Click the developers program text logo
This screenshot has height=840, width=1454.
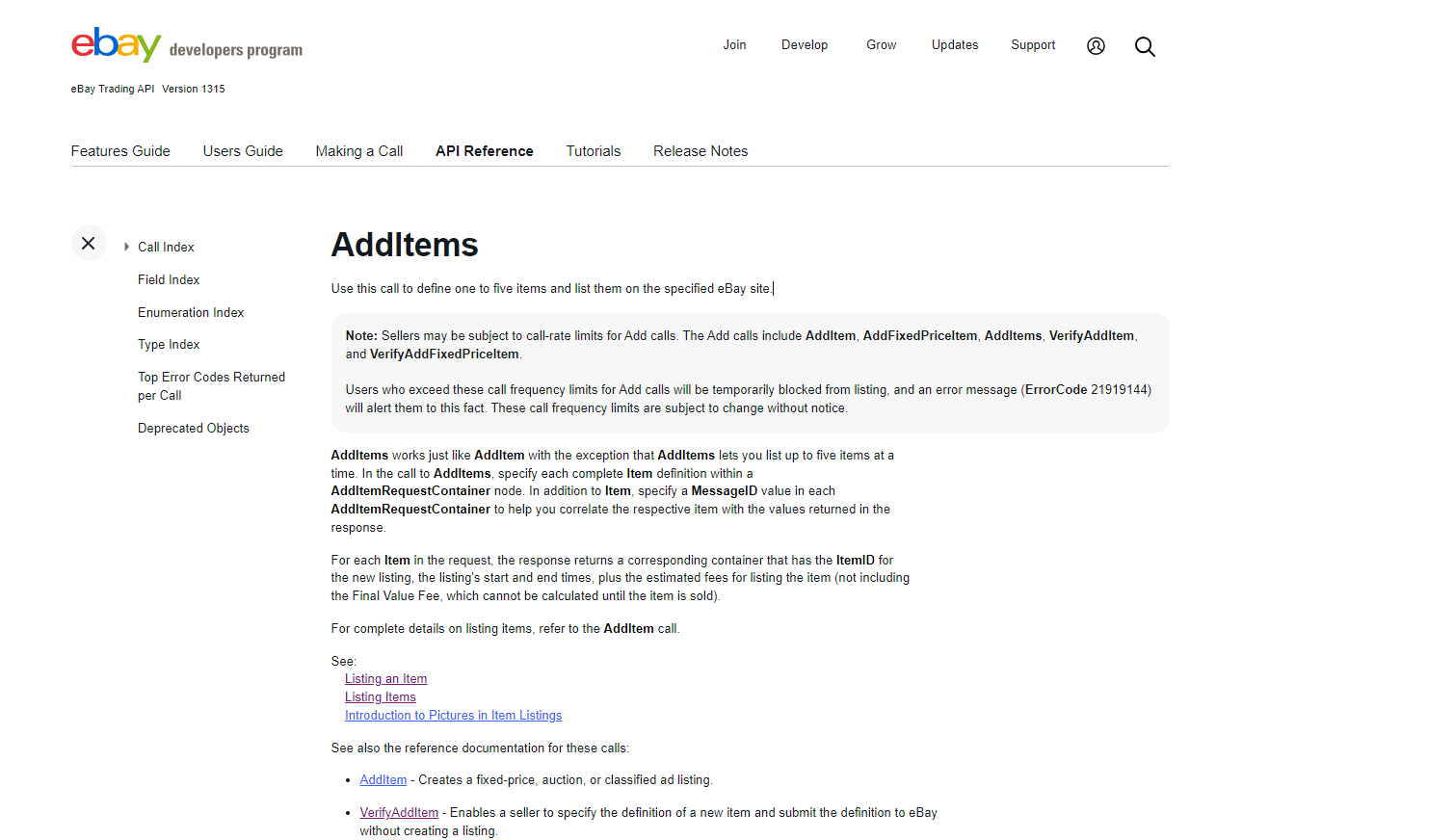point(236,50)
